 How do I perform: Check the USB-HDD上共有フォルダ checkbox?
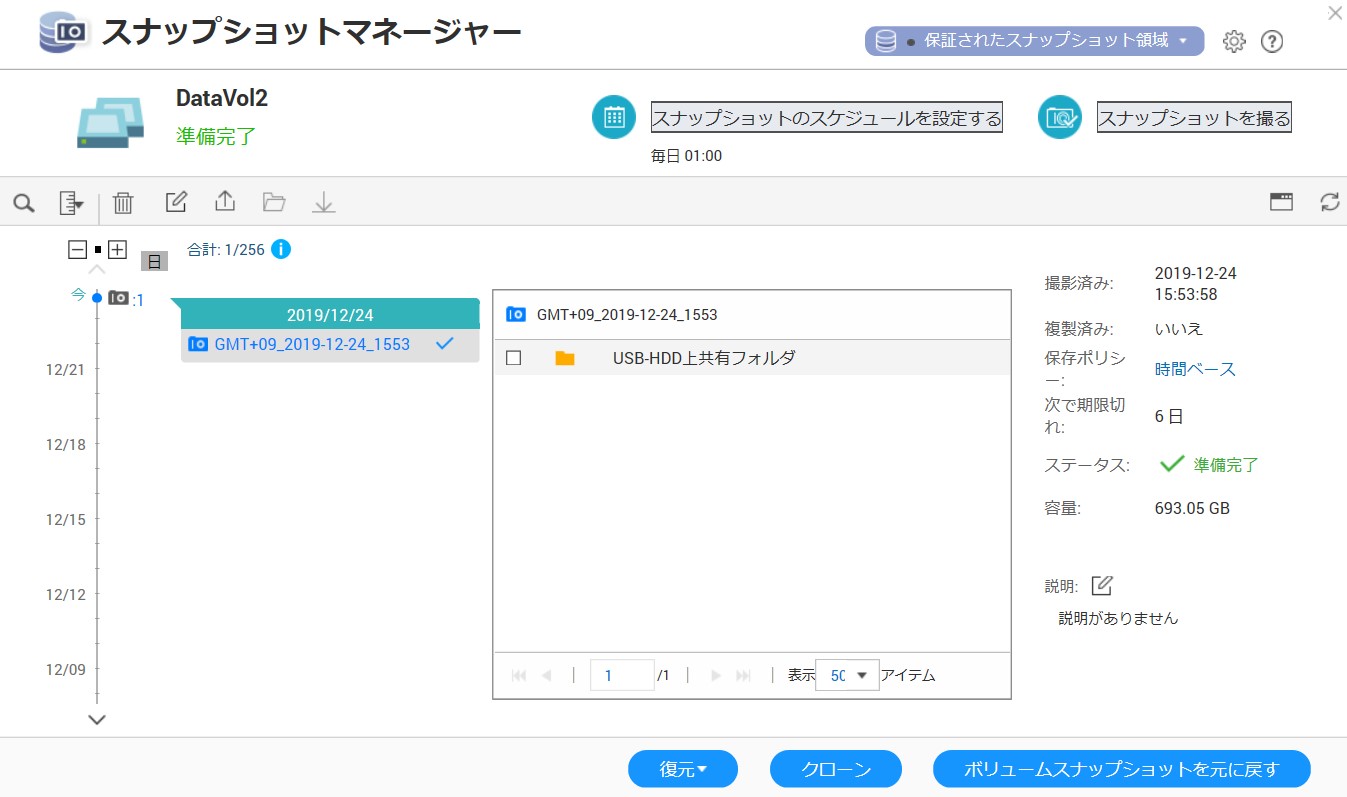tap(514, 358)
